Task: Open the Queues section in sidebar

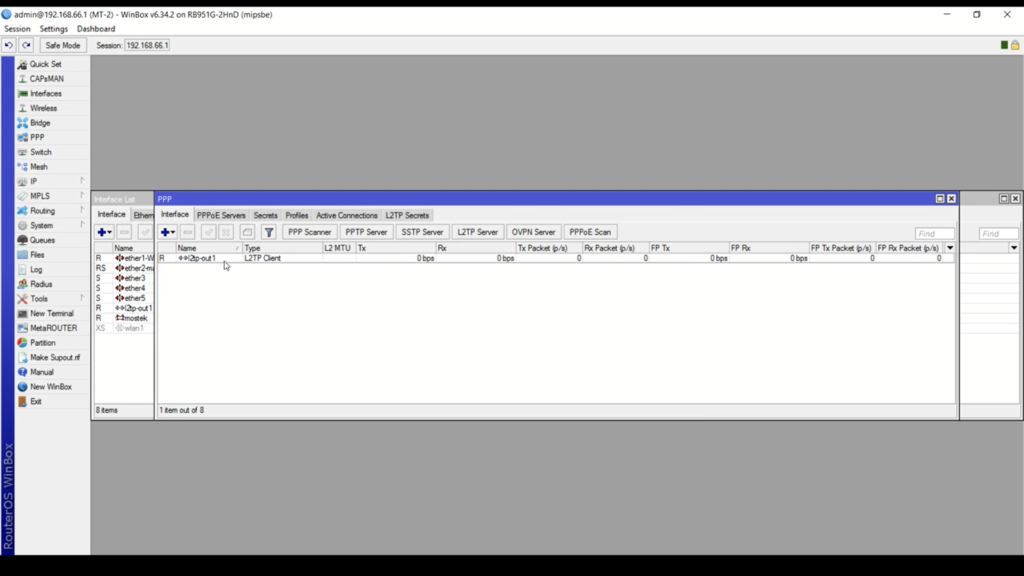Action: (42, 240)
